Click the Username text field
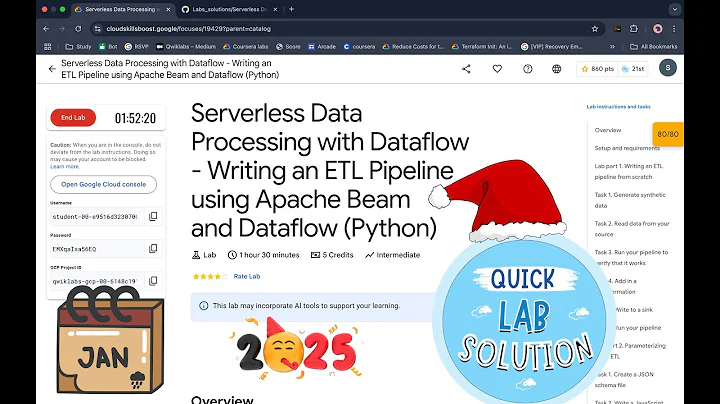720x404 pixels. (97, 216)
